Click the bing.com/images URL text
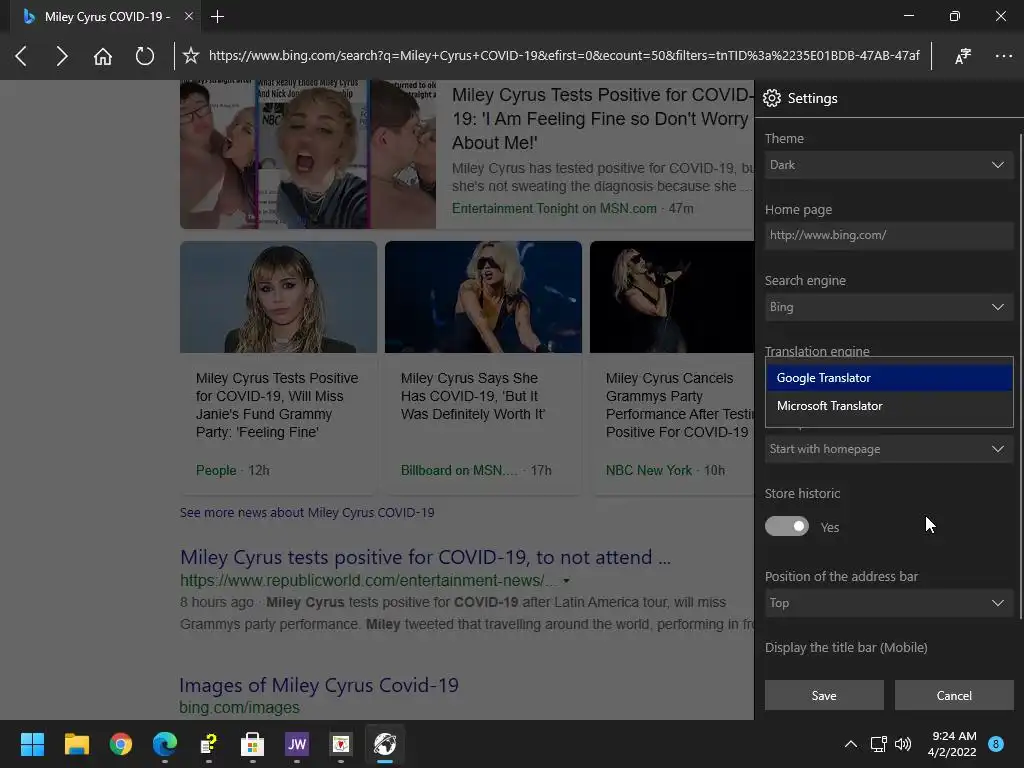The height and width of the screenshot is (768, 1024). coord(240,707)
